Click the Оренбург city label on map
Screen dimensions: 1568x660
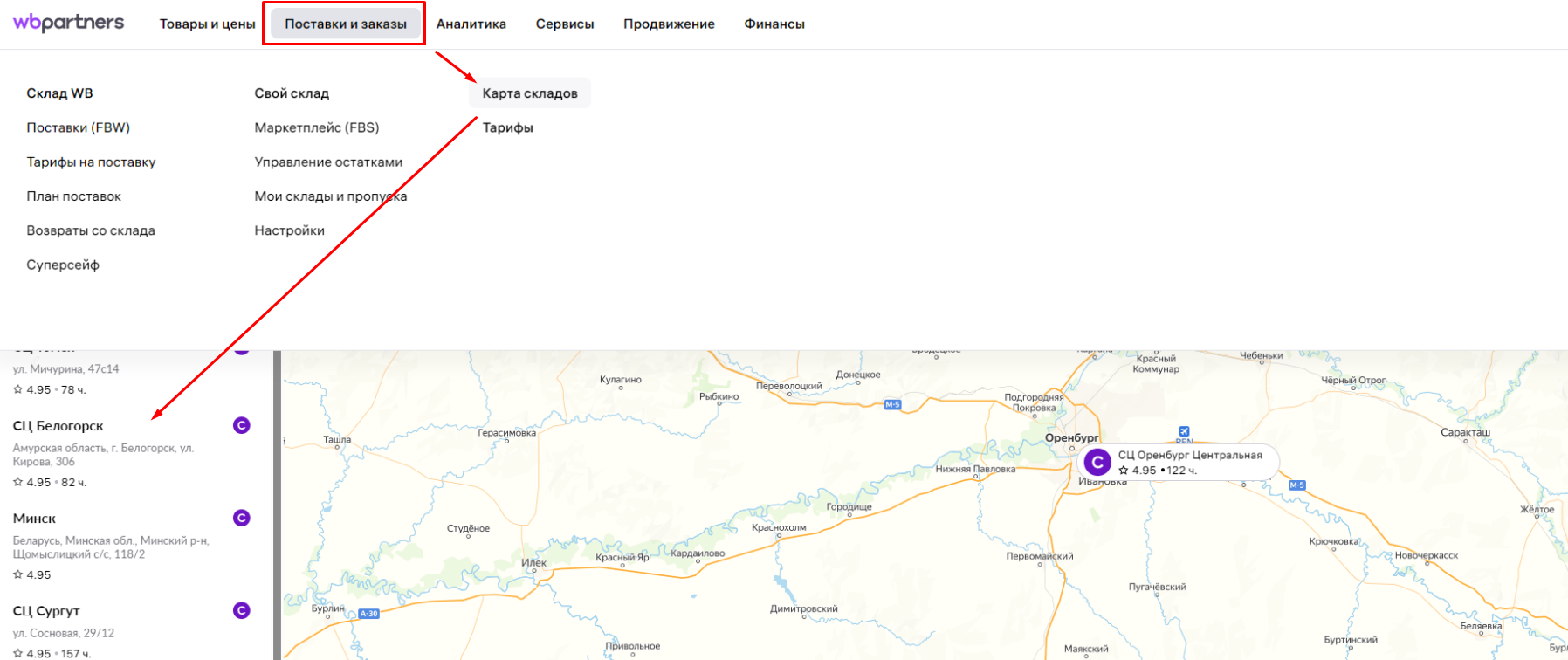pyautogui.click(x=1072, y=438)
